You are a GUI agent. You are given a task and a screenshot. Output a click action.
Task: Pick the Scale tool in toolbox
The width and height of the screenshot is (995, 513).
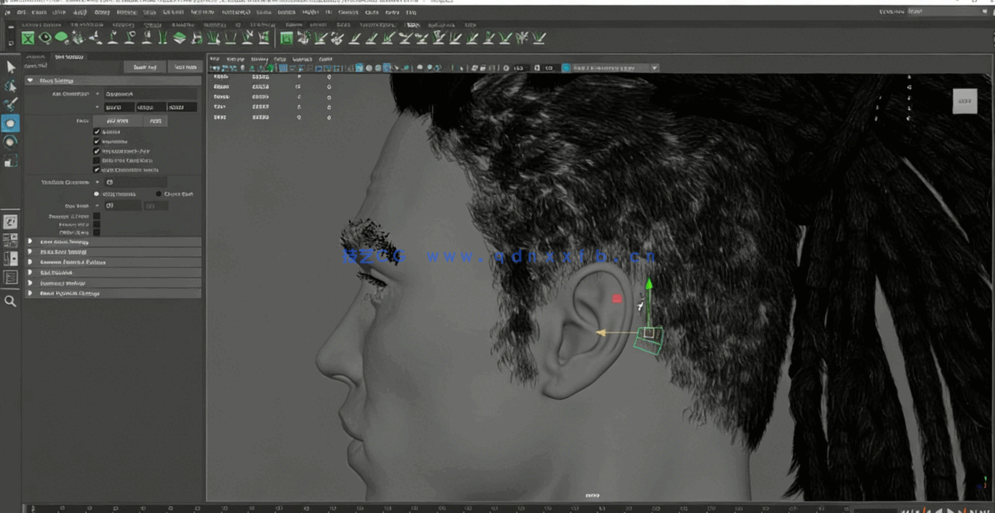pyautogui.click(x=10, y=161)
